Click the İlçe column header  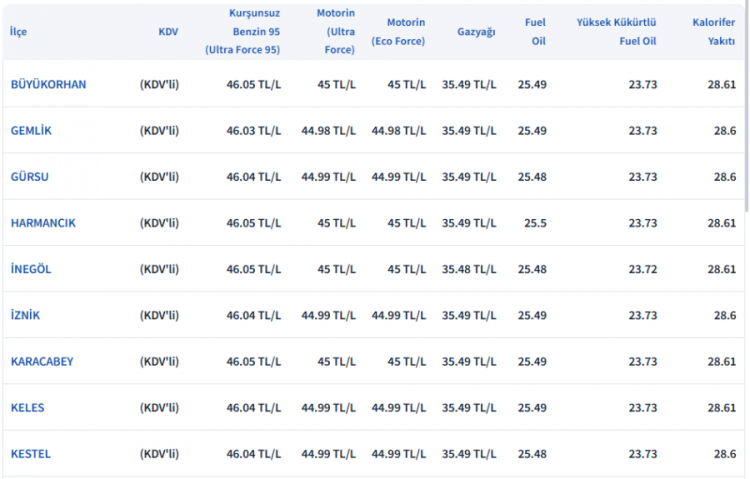[19, 32]
